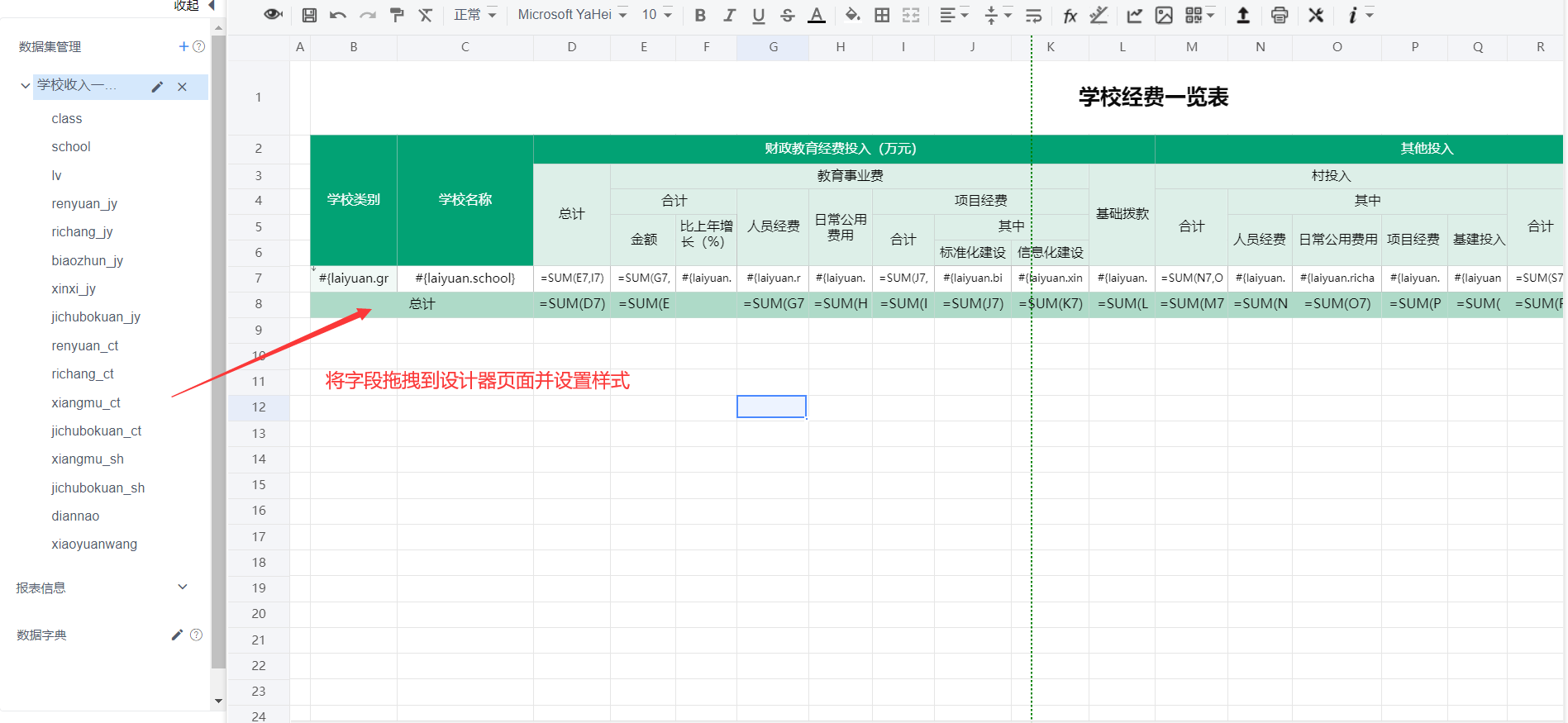Select the class field
The image size is (1568, 723).
coord(67,119)
